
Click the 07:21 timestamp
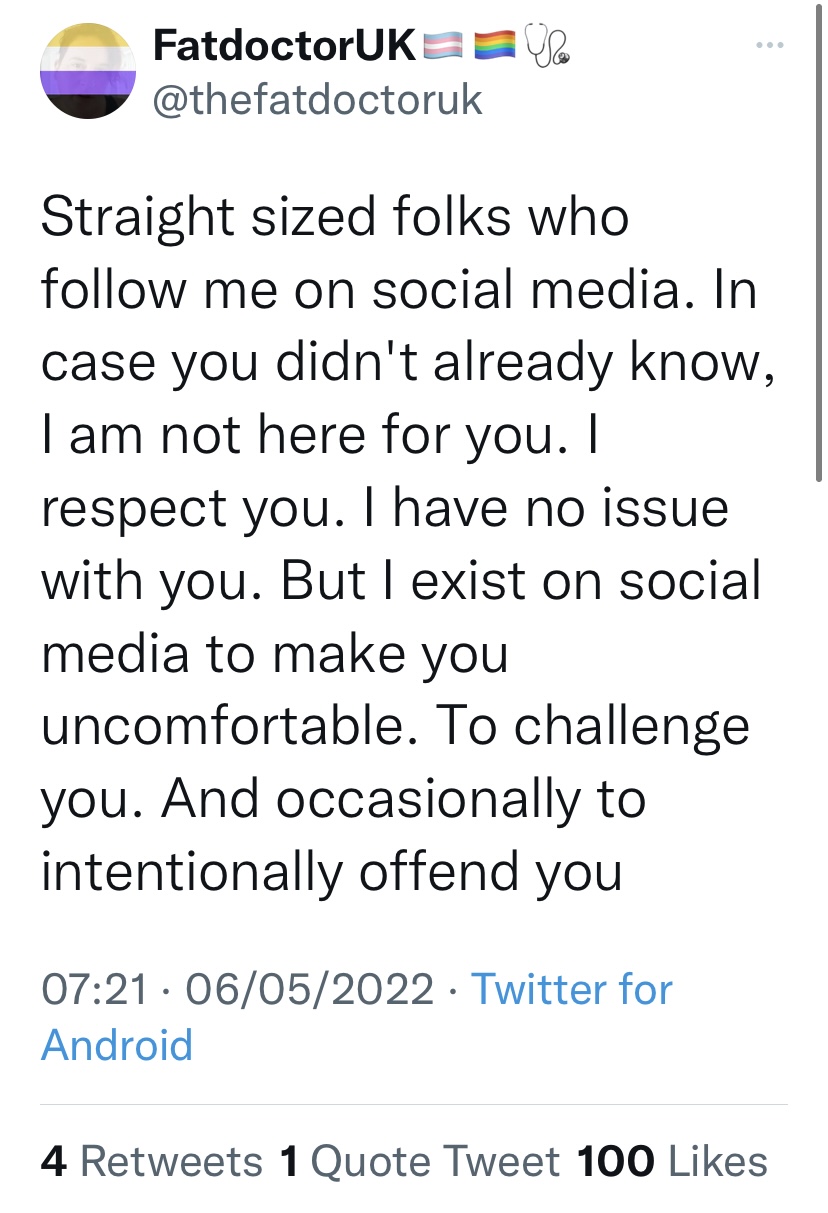tap(93, 990)
